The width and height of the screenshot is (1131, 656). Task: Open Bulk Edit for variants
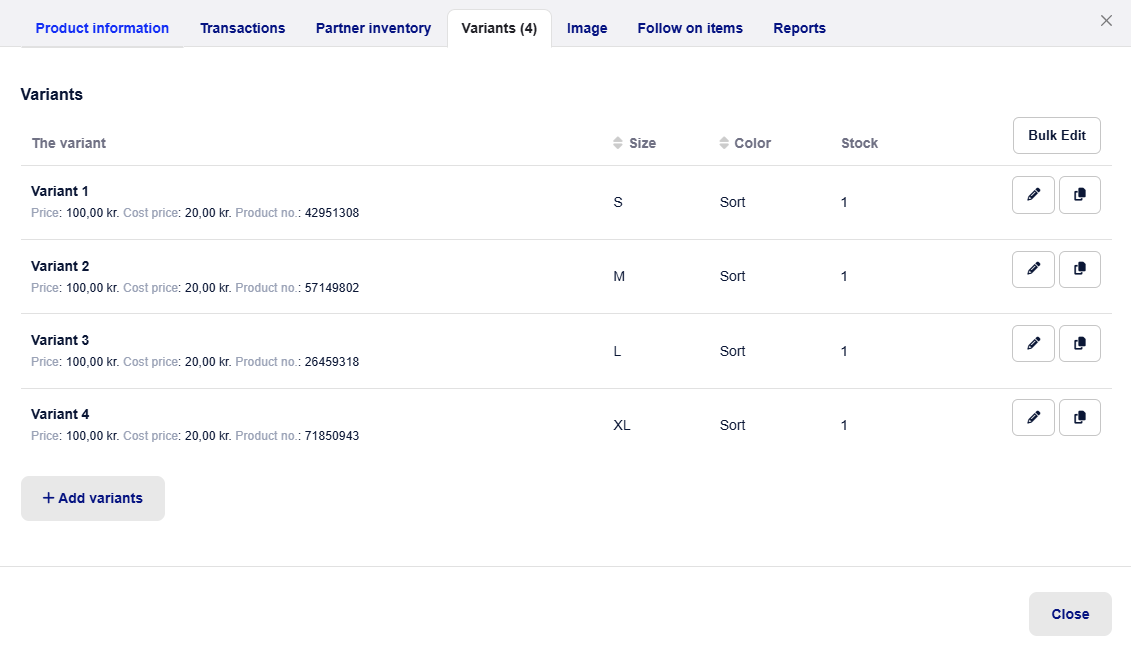point(1057,136)
